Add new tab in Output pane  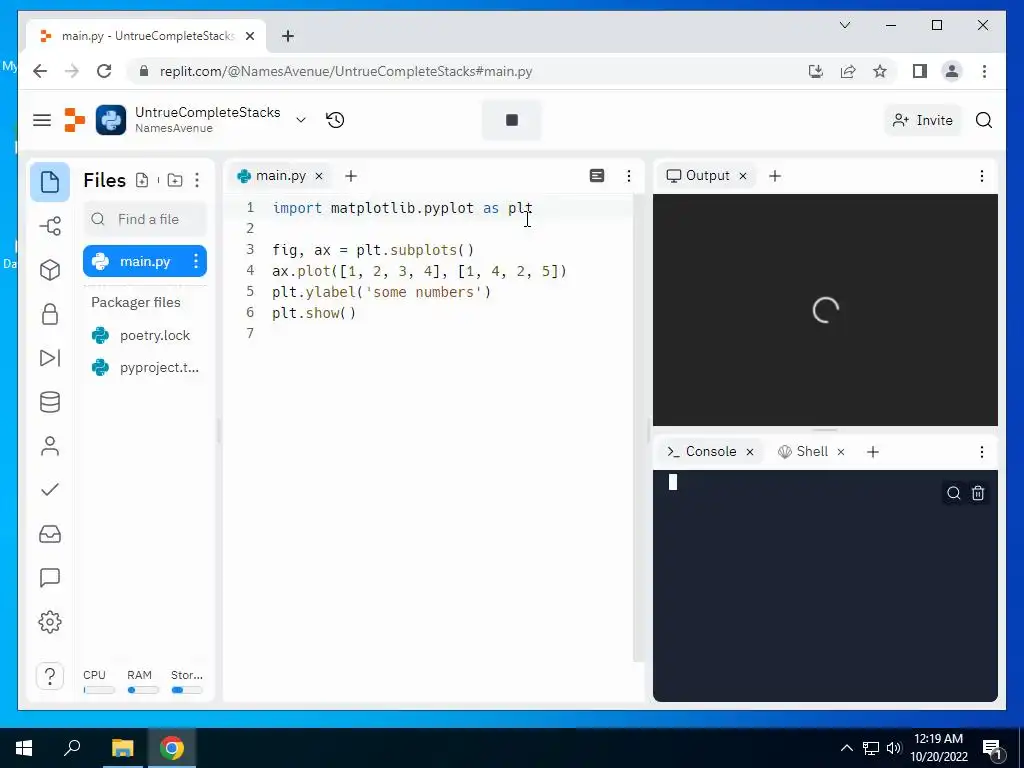click(775, 176)
